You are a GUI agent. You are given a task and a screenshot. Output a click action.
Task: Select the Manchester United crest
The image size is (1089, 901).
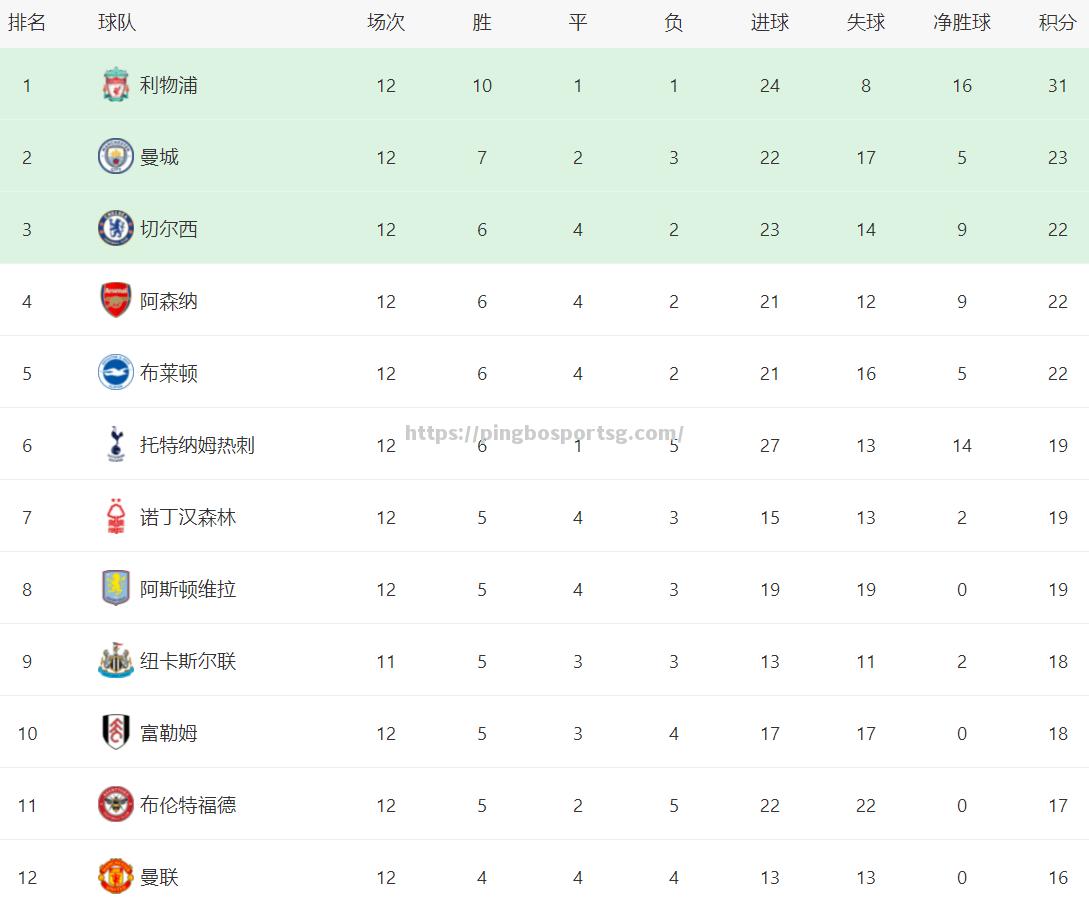(x=115, y=876)
